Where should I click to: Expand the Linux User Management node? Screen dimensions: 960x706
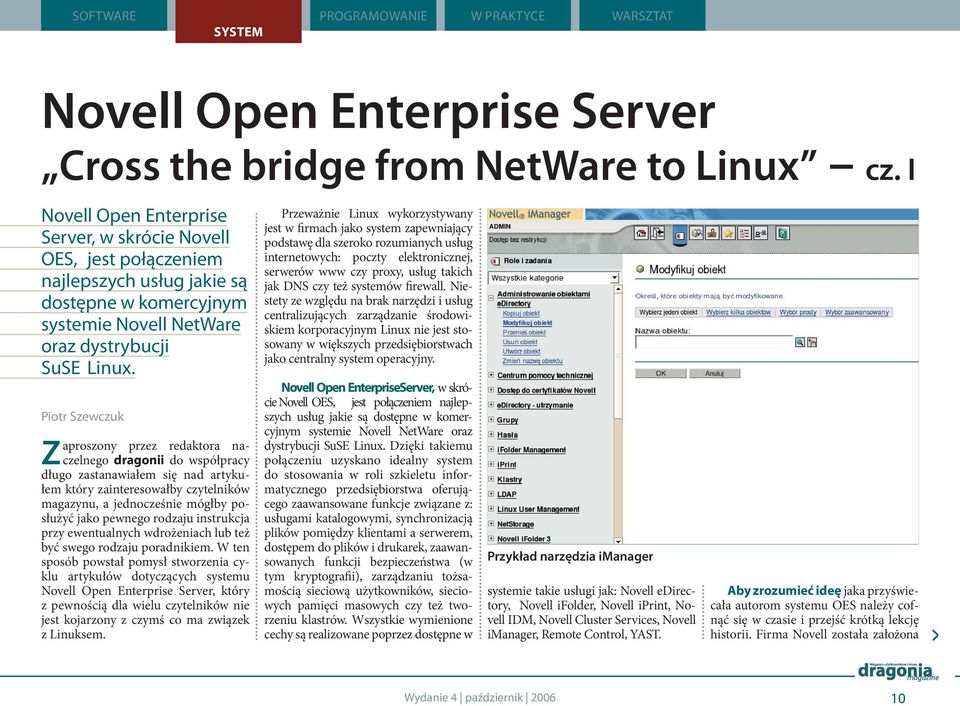pyautogui.click(x=491, y=509)
